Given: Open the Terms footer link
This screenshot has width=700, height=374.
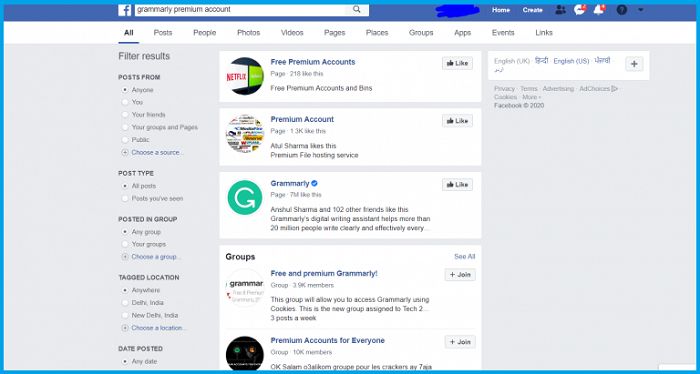Looking at the screenshot, I should (x=529, y=89).
